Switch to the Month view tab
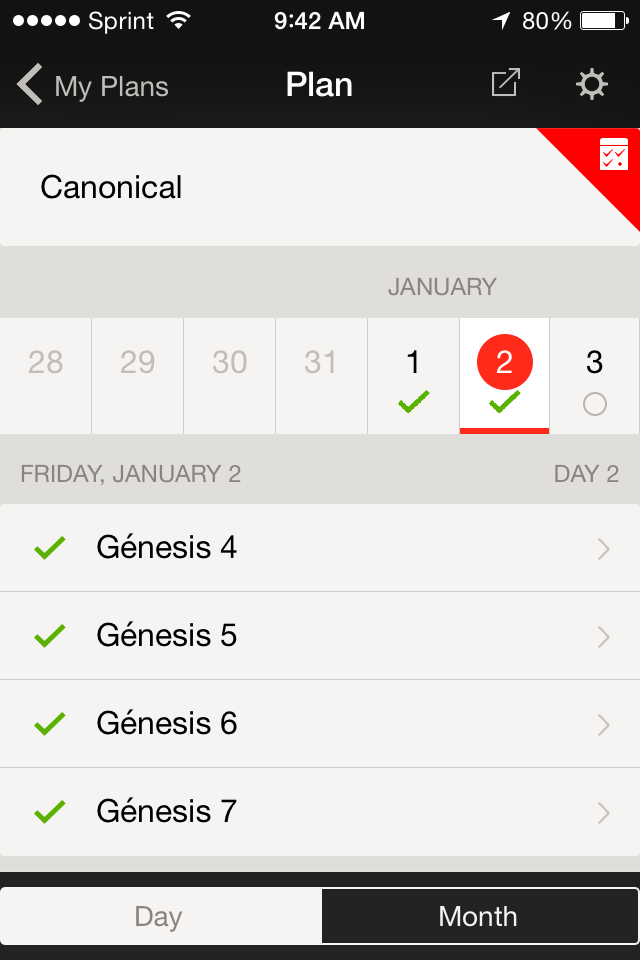 pyautogui.click(x=478, y=916)
